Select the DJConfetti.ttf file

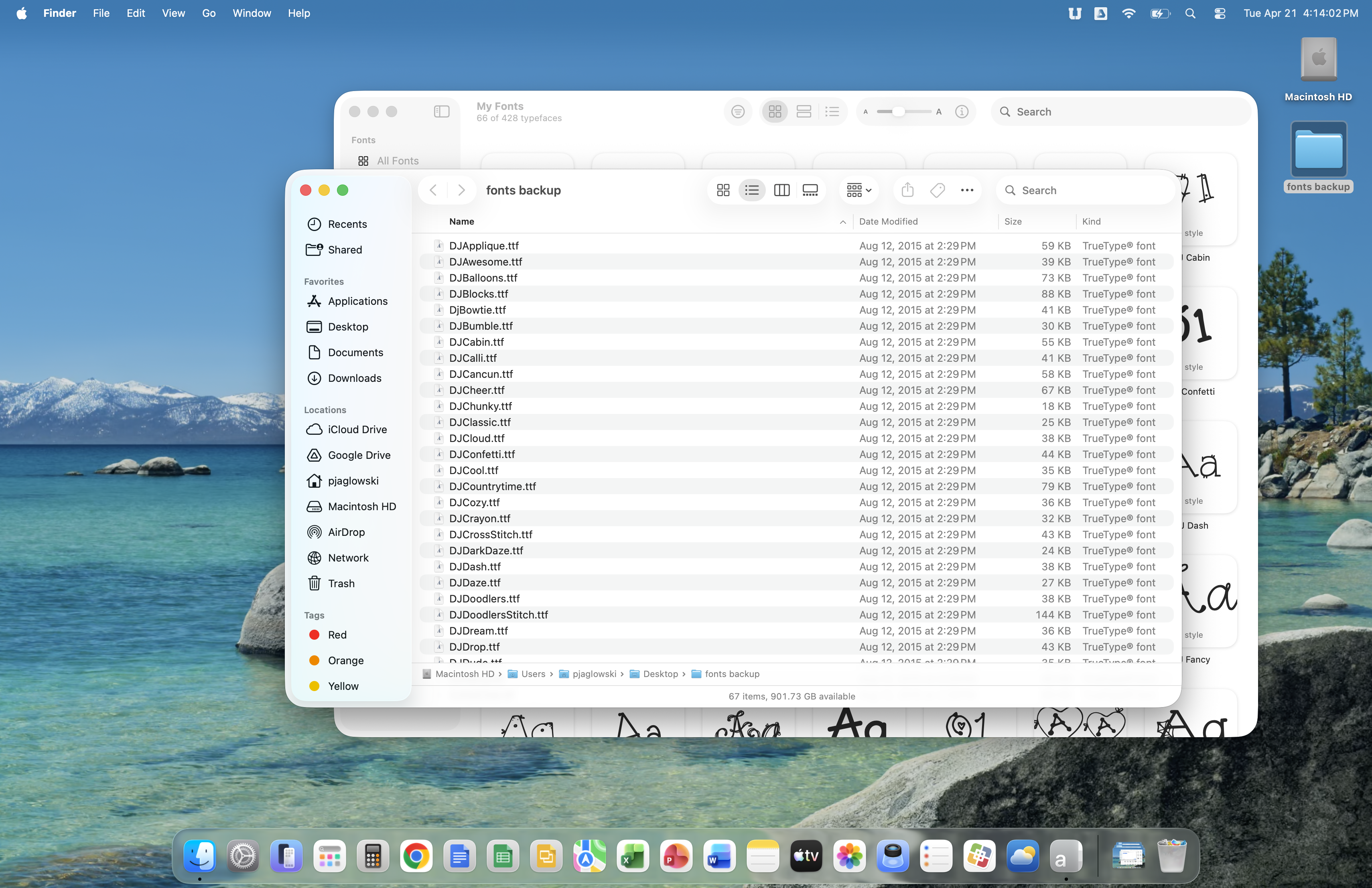pyautogui.click(x=482, y=454)
